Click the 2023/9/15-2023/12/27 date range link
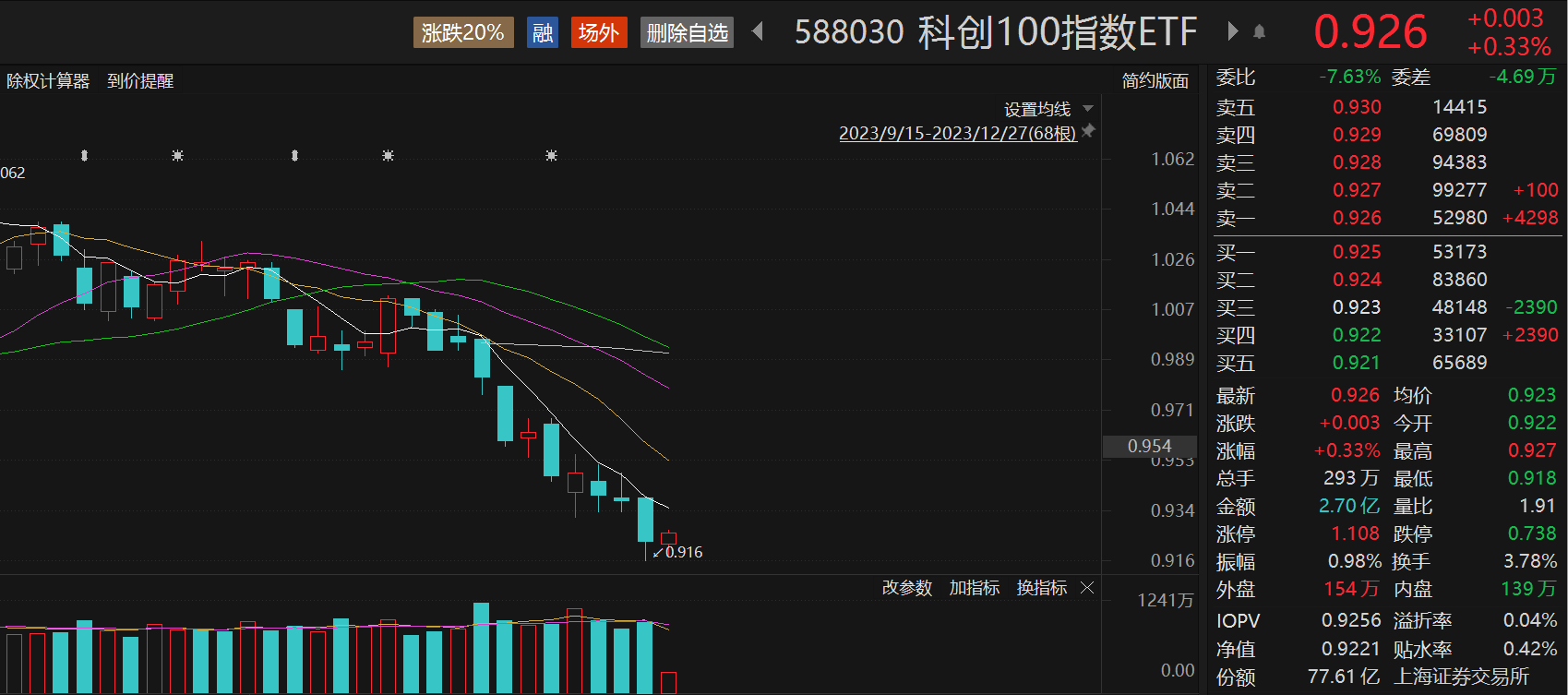 957,134
